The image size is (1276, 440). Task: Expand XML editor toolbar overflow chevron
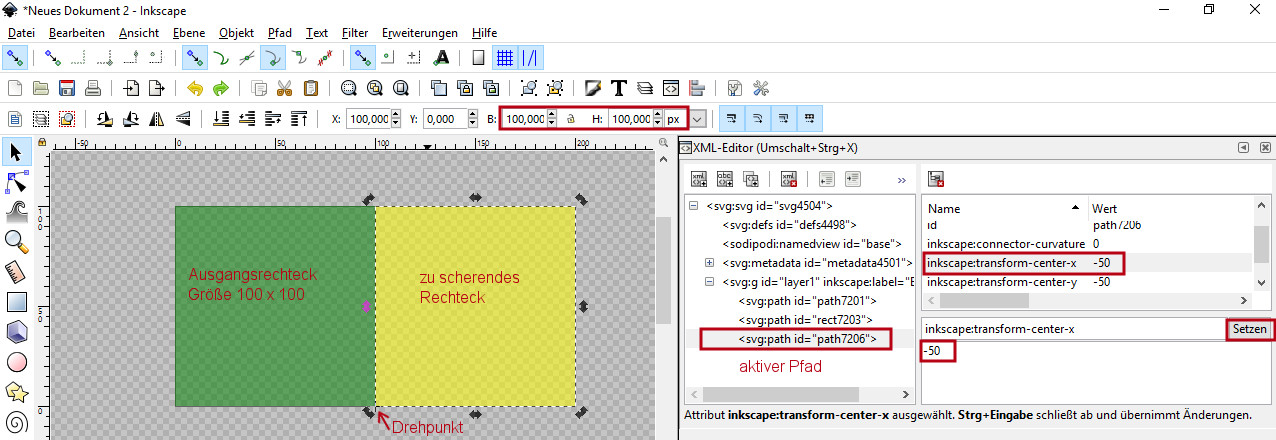(x=901, y=180)
